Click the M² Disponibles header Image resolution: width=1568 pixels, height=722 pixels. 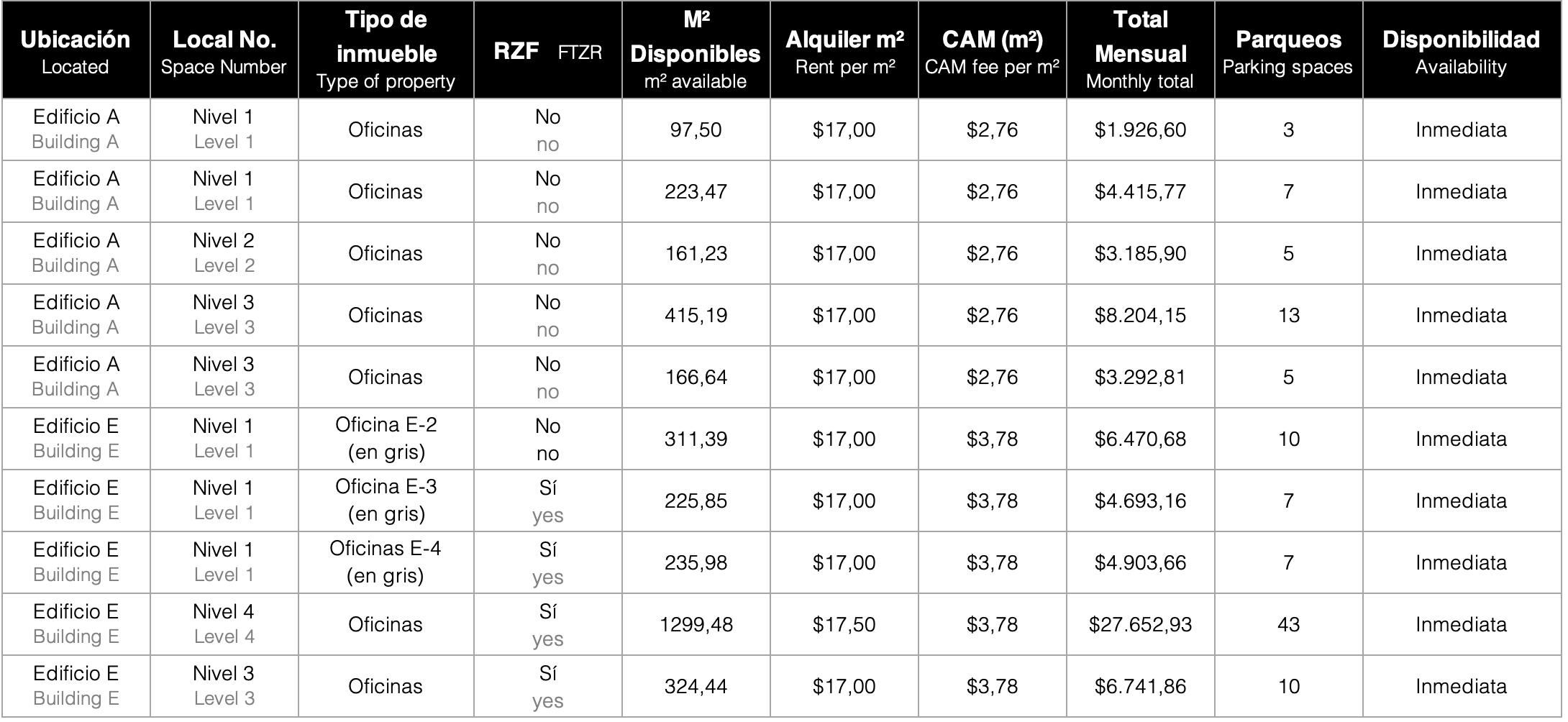click(x=696, y=50)
